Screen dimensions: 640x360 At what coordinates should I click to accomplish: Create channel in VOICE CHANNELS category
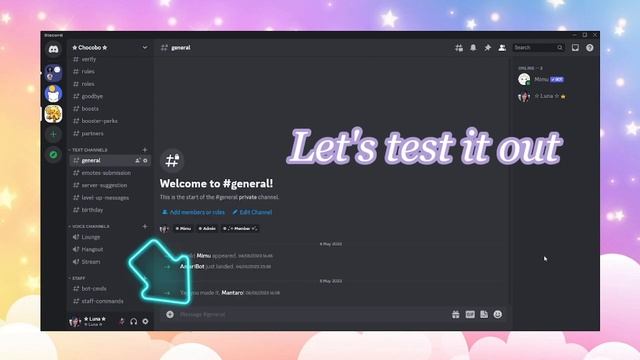(x=144, y=226)
